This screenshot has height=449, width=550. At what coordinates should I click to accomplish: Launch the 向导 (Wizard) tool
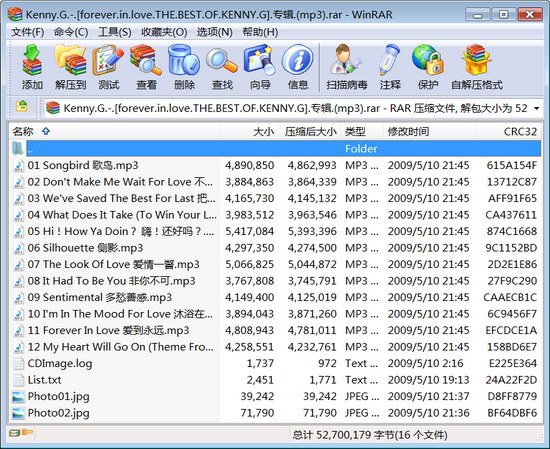point(260,67)
